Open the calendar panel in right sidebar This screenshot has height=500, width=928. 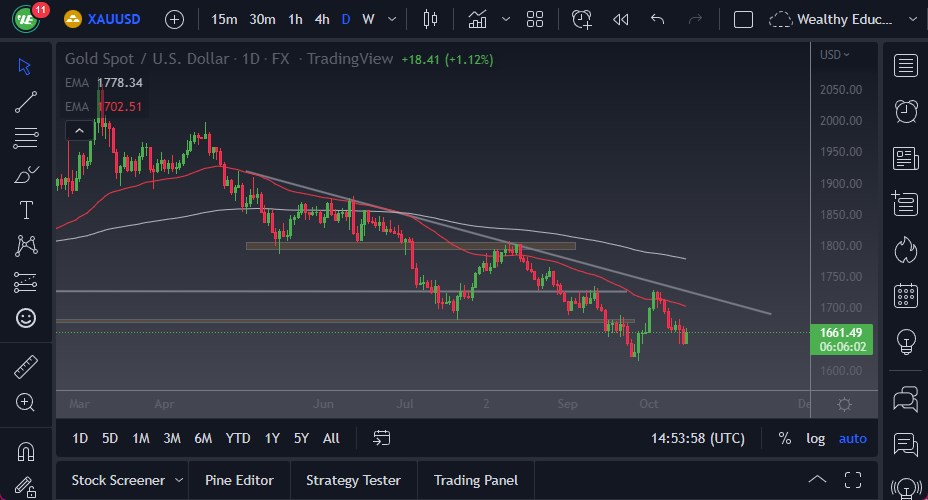coord(906,295)
